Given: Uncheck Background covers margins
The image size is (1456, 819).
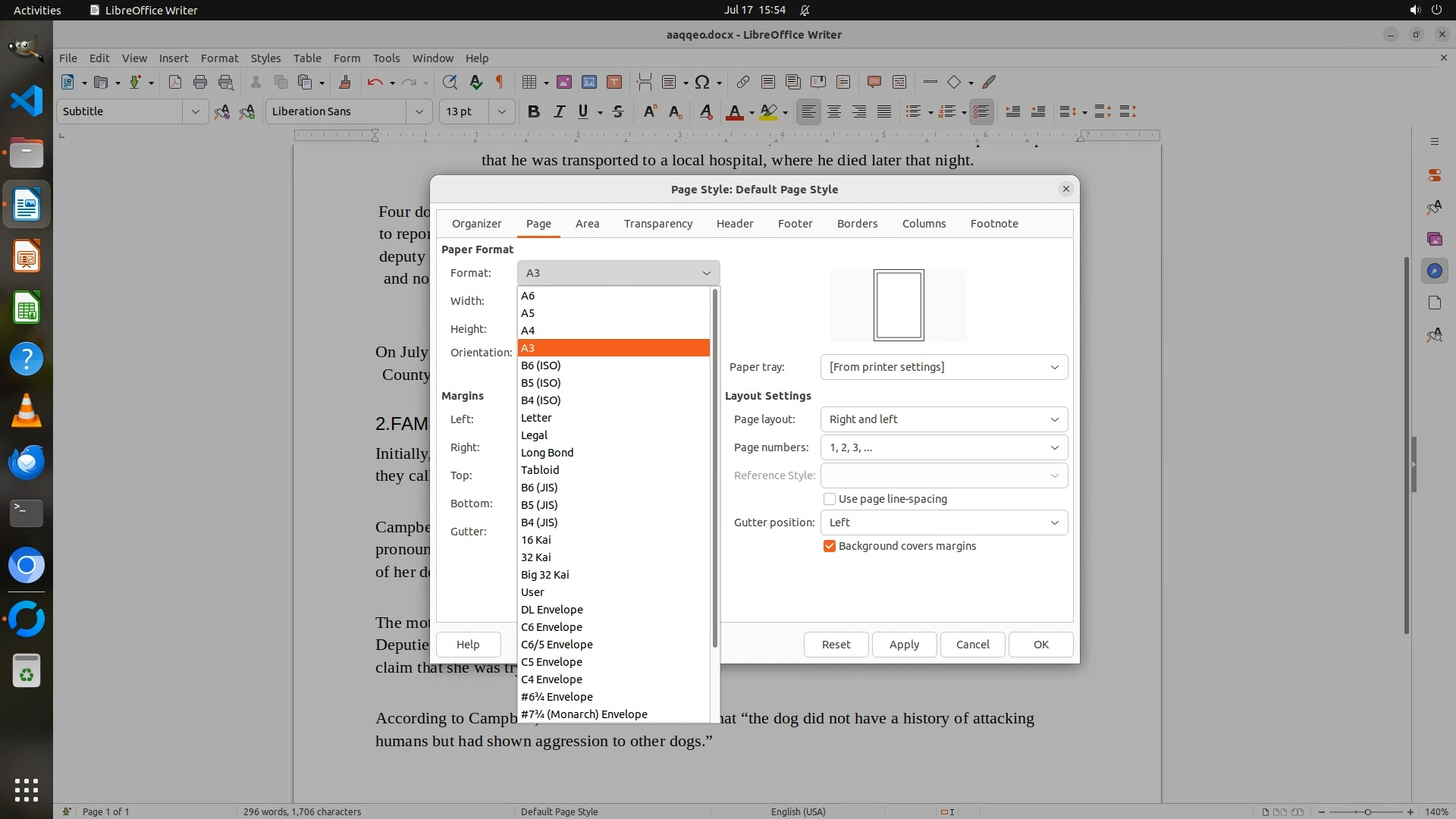Looking at the screenshot, I should pyautogui.click(x=830, y=546).
